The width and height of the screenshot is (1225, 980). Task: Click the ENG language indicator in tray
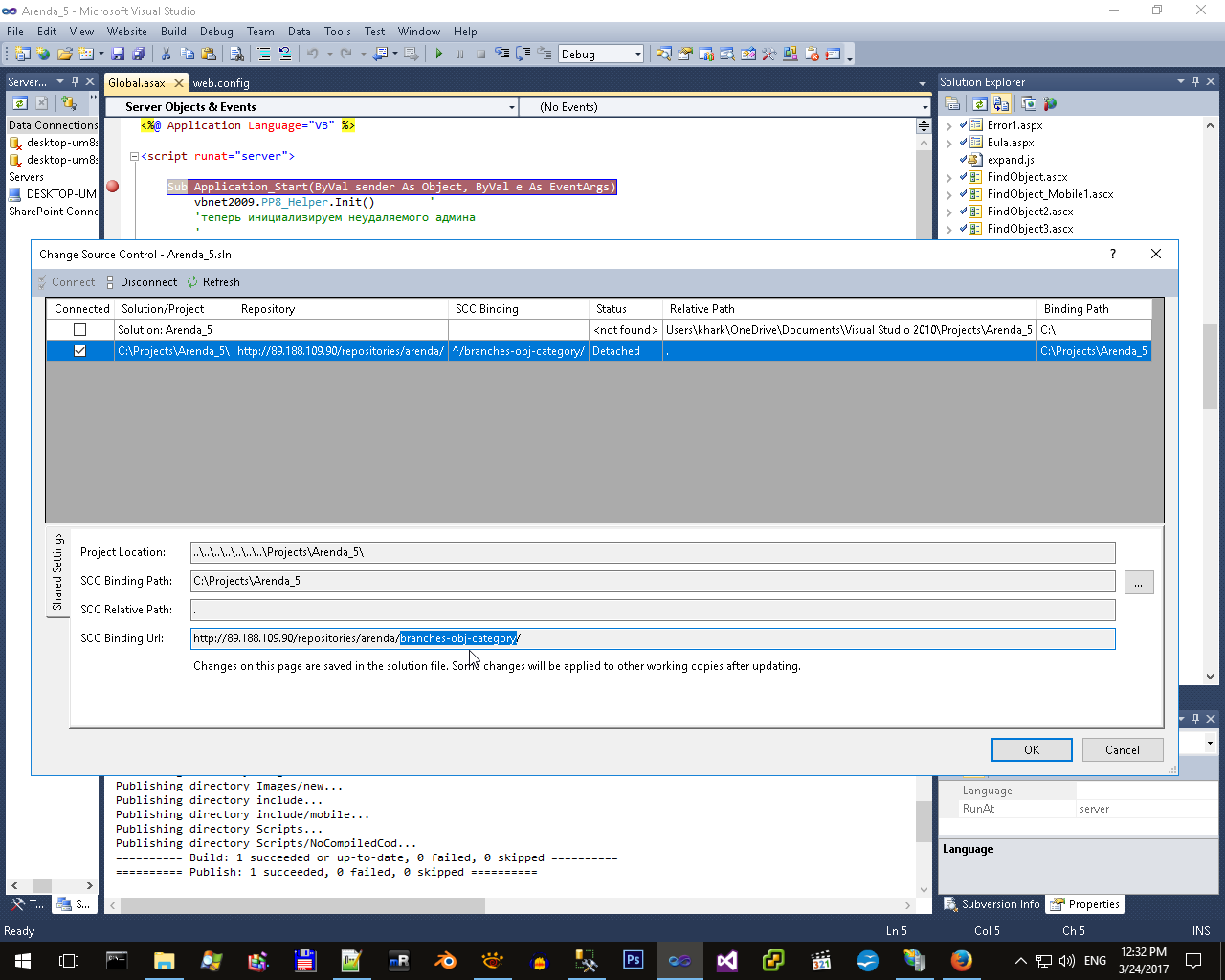tap(1096, 960)
